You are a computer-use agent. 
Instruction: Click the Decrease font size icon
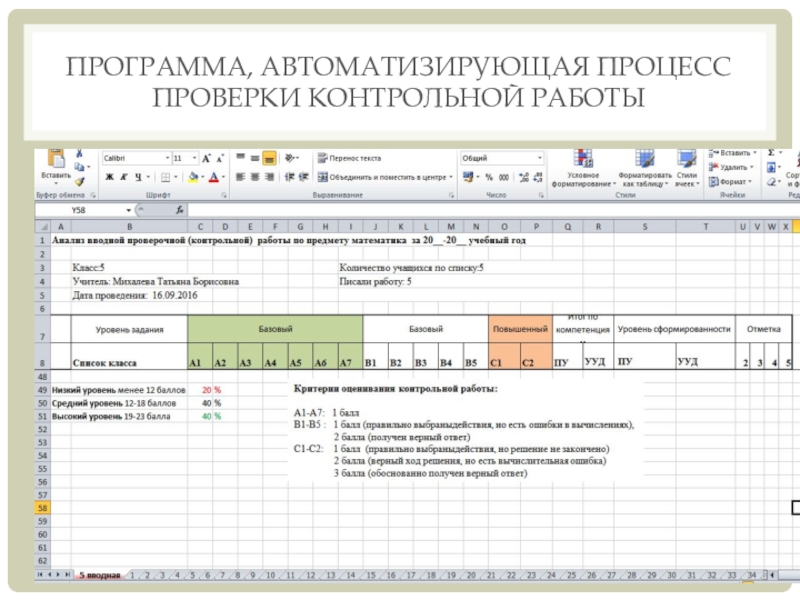point(220,159)
